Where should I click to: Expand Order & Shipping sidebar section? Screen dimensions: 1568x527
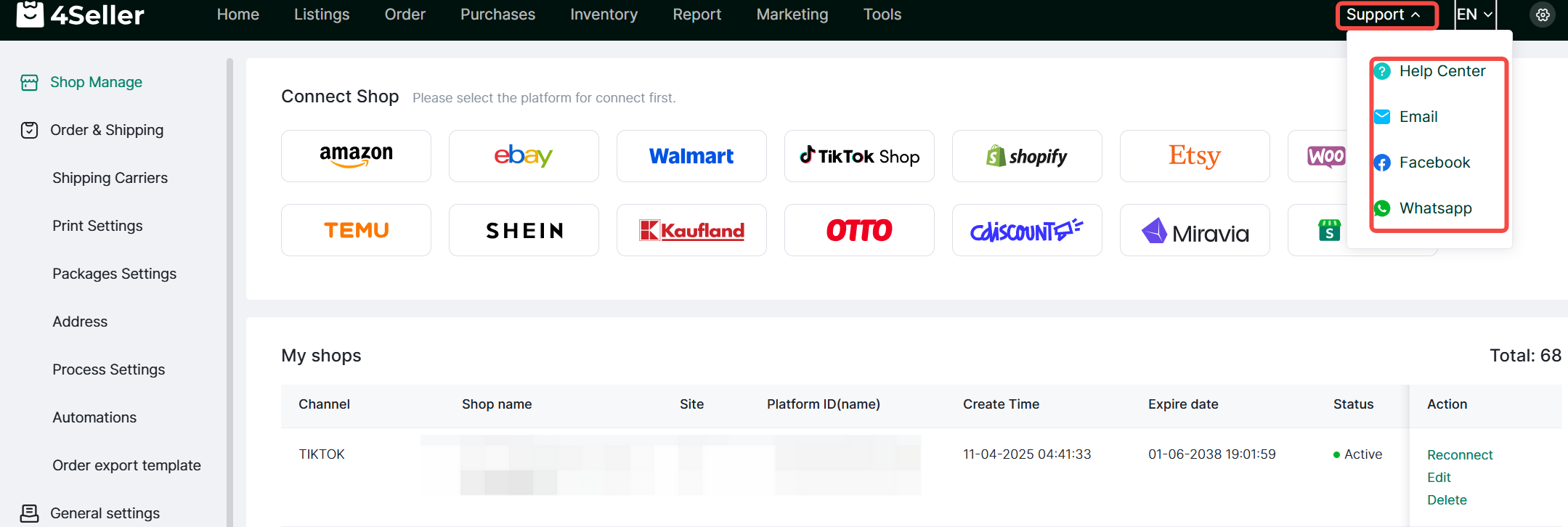(107, 130)
